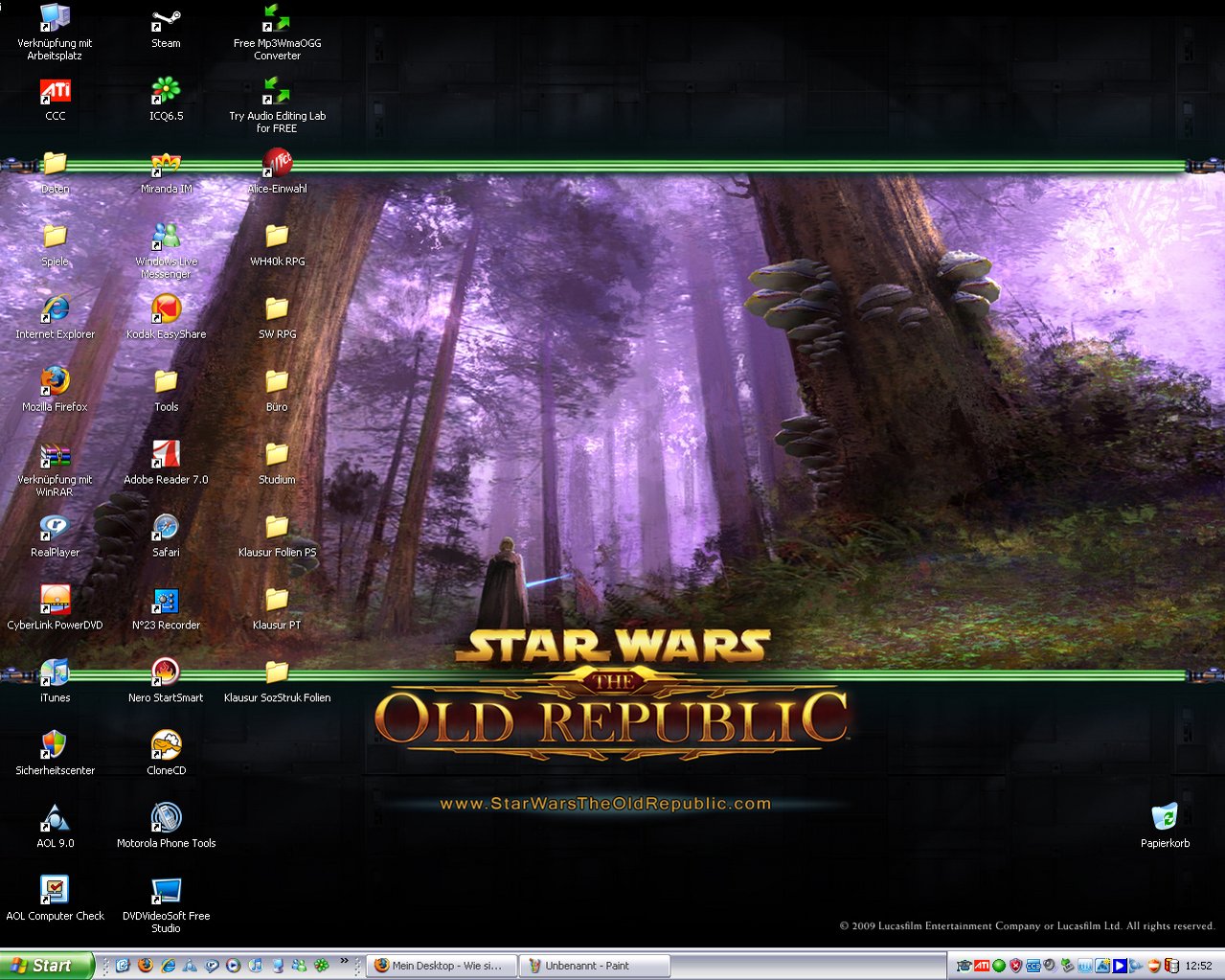Switch to the Unbenannt - Paint taskbar window
This screenshot has width=1225, height=980.
(594, 966)
